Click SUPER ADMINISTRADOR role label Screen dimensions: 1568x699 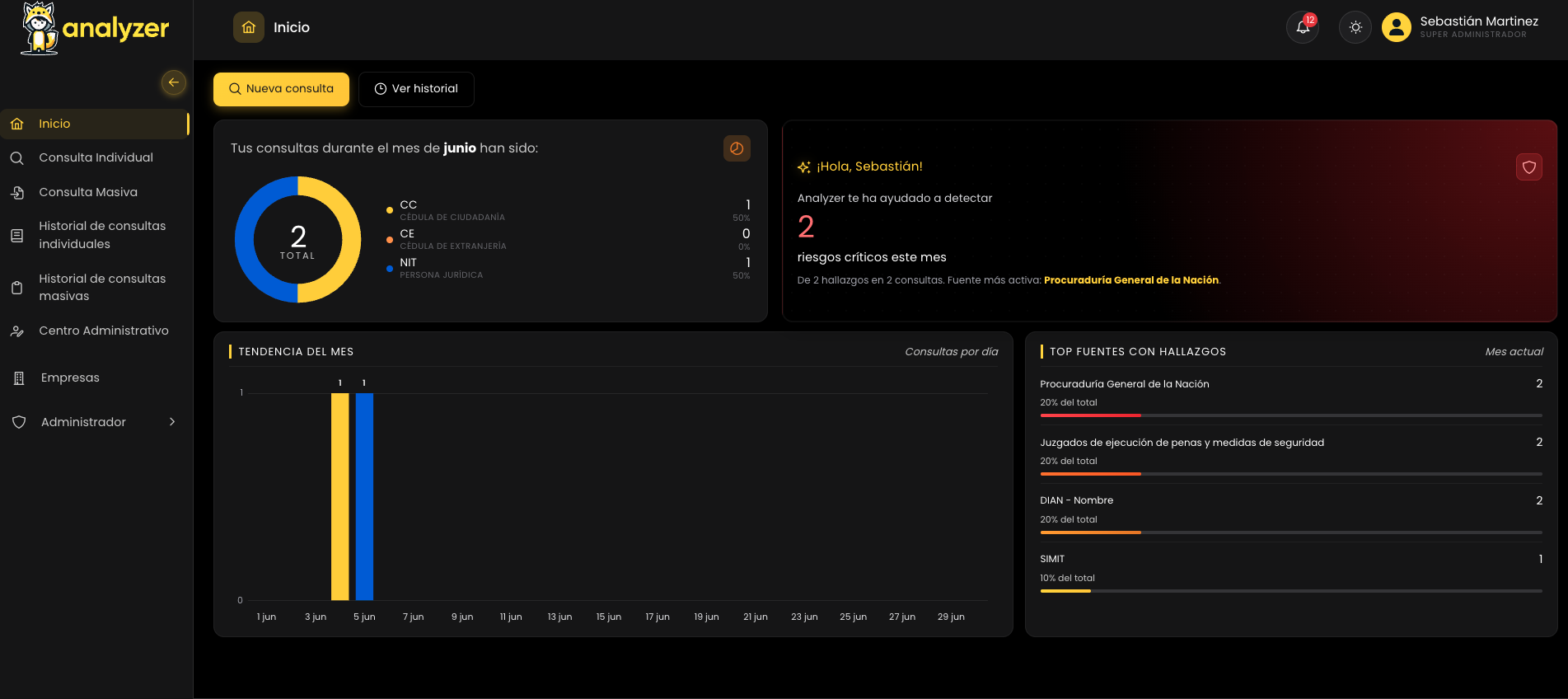1473,35
